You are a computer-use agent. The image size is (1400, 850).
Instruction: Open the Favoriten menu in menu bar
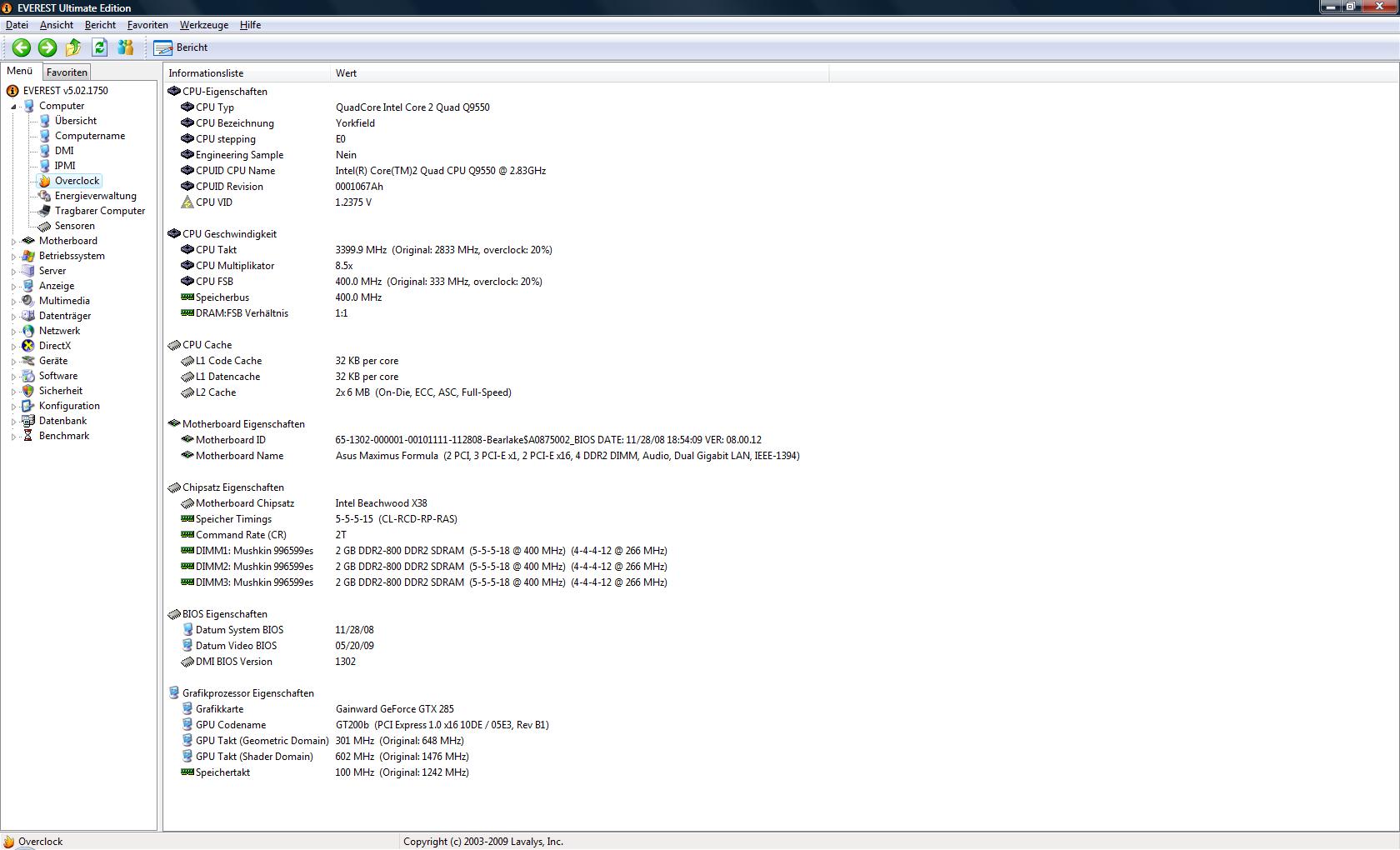pyautogui.click(x=147, y=25)
